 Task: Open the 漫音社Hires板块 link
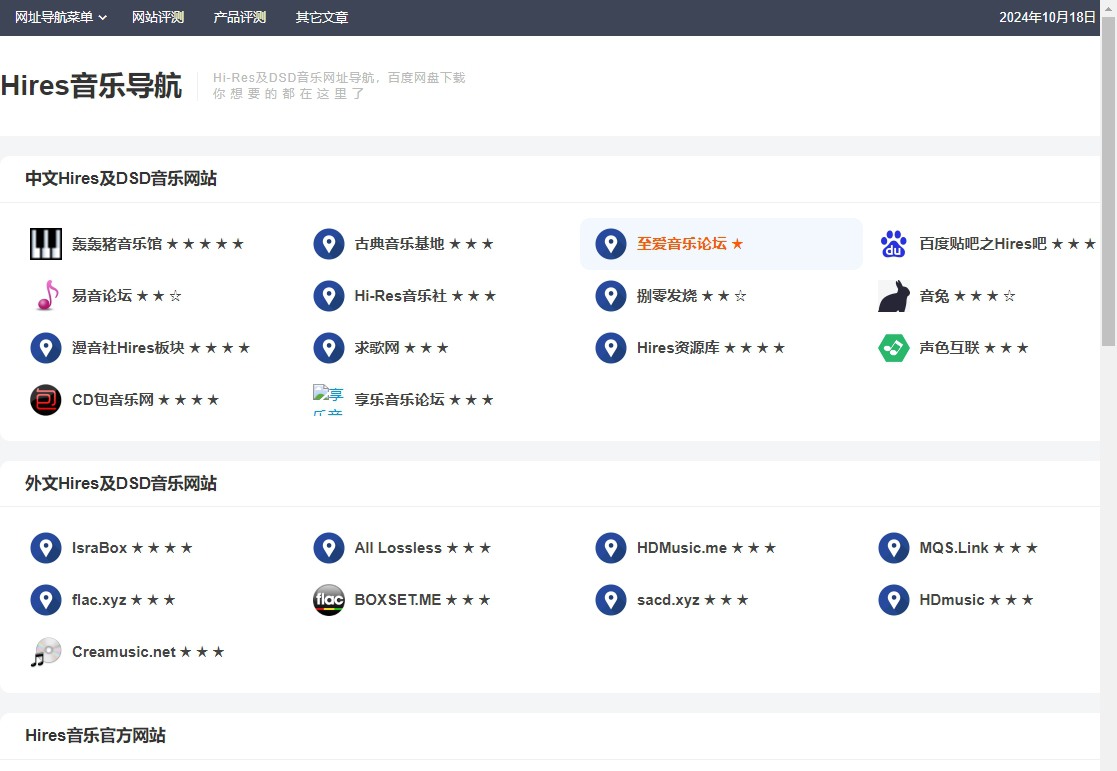tap(161, 348)
